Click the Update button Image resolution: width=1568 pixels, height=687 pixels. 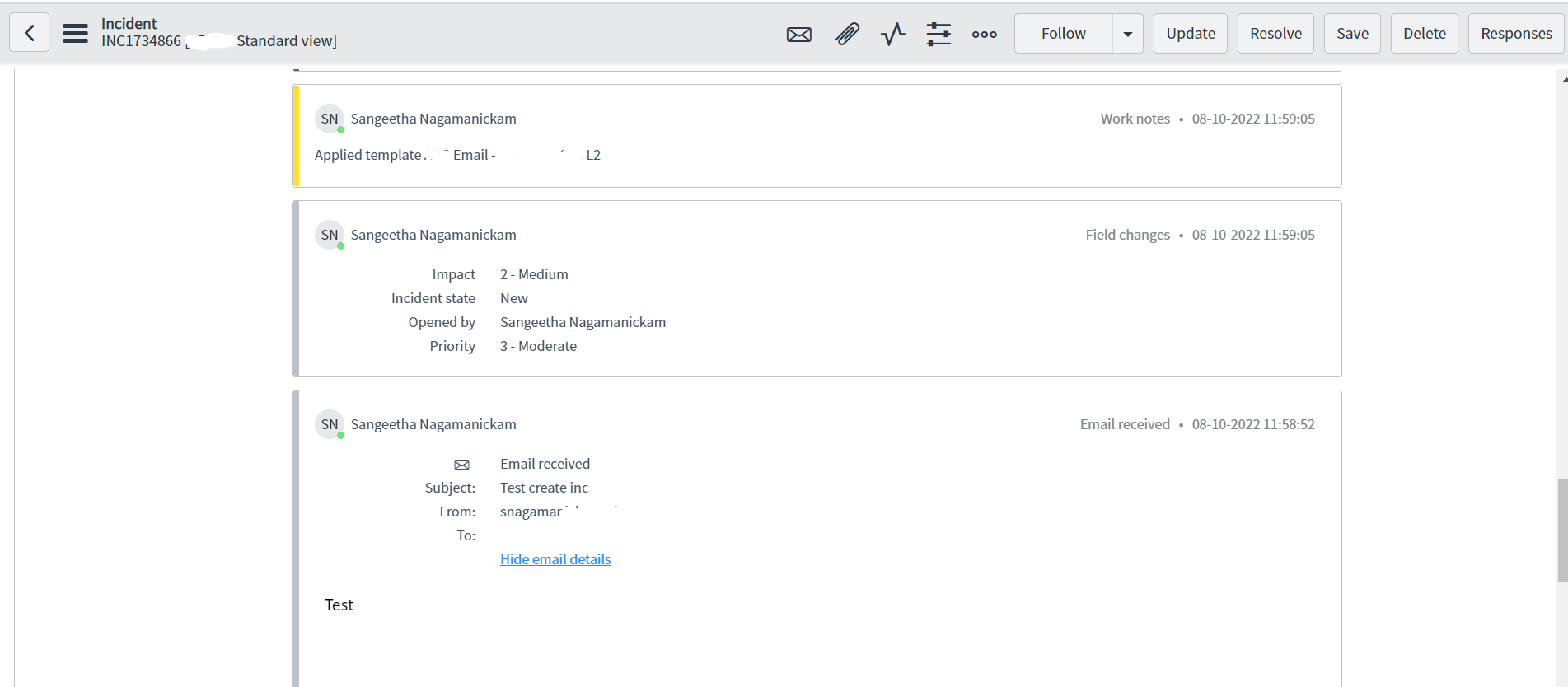[x=1191, y=34]
